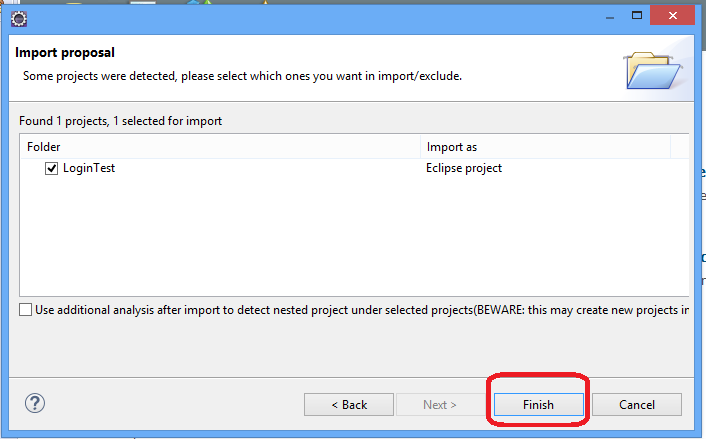
Task: Click the Eclipse project import type cell
Action: tap(464, 168)
